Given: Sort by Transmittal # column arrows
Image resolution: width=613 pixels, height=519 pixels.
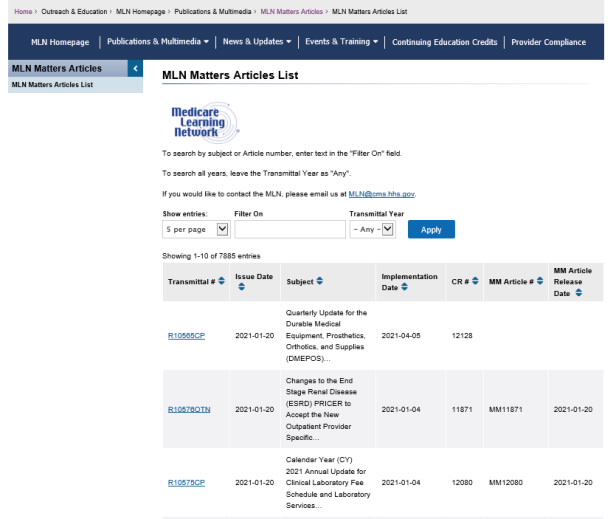Looking at the screenshot, I should [221, 282].
